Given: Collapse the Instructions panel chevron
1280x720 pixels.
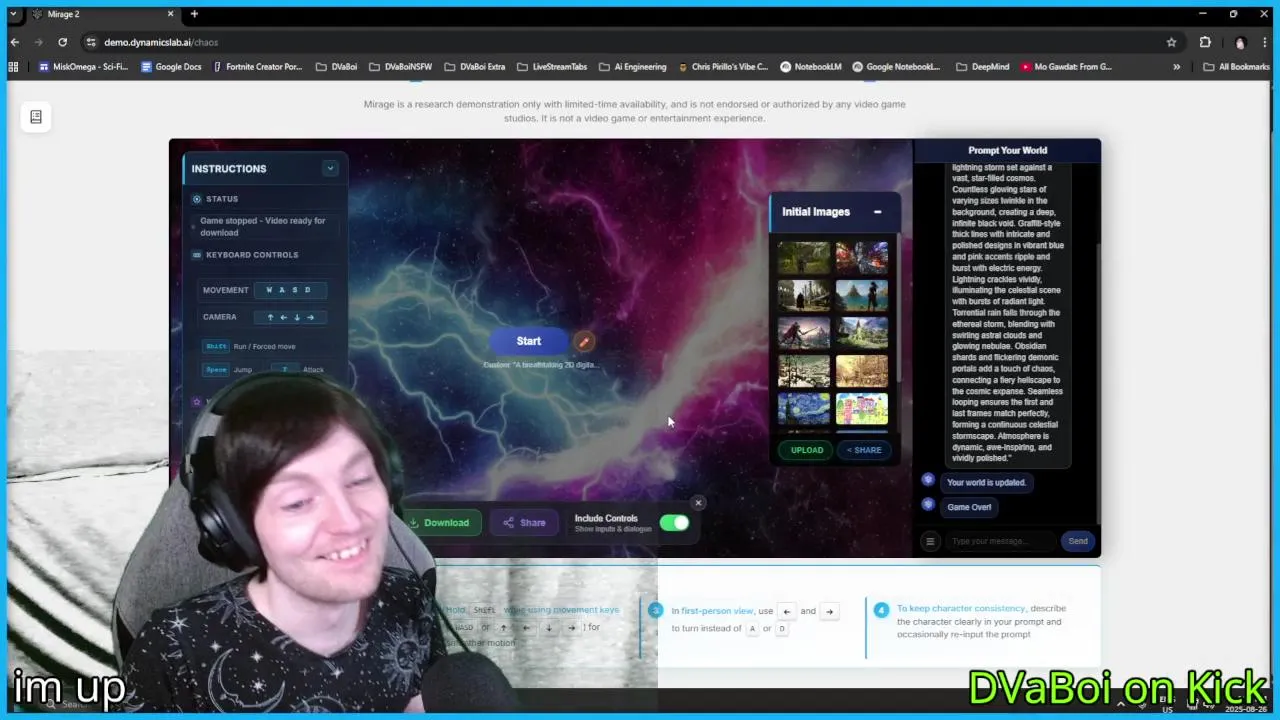Looking at the screenshot, I should click(x=330, y=168).
